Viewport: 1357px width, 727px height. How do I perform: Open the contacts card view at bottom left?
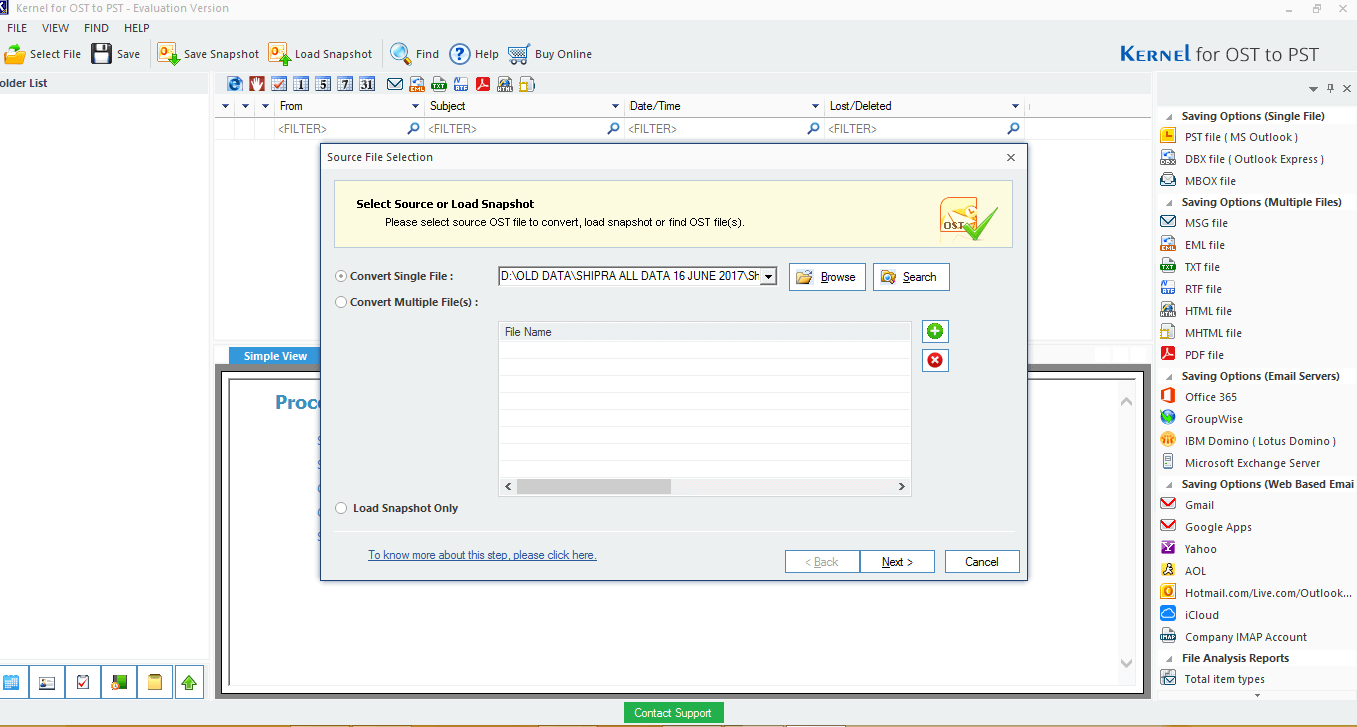(x=47, y=683)
